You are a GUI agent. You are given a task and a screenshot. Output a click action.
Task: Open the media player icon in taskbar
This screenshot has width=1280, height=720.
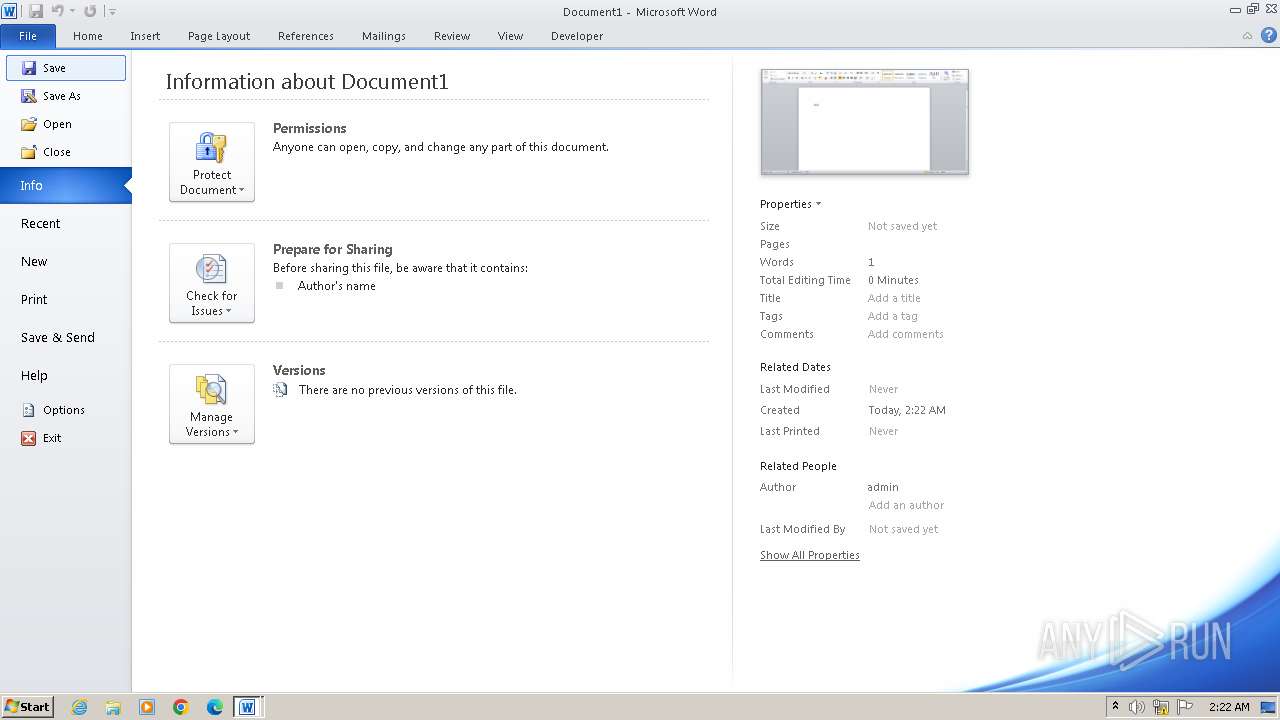coord(147,707)
